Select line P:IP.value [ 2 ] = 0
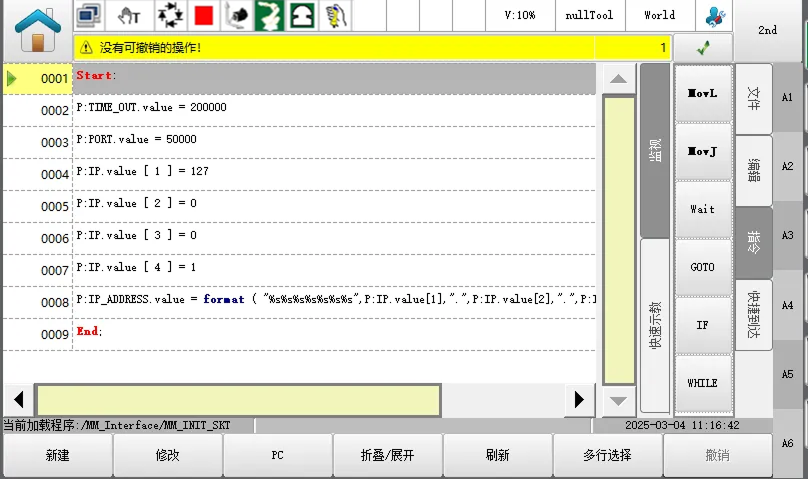 point(299,207)
